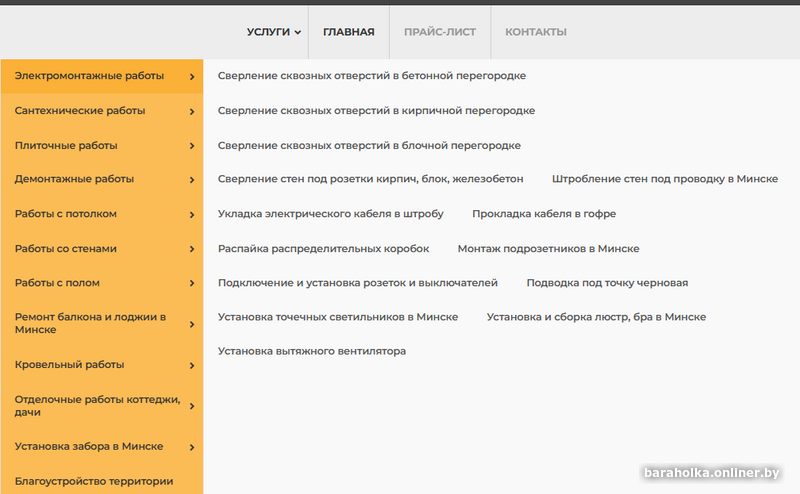Open Установка вытяжного вентилятора link
The height and width of the screenshot is (494, 800).
tap(312, 351)
